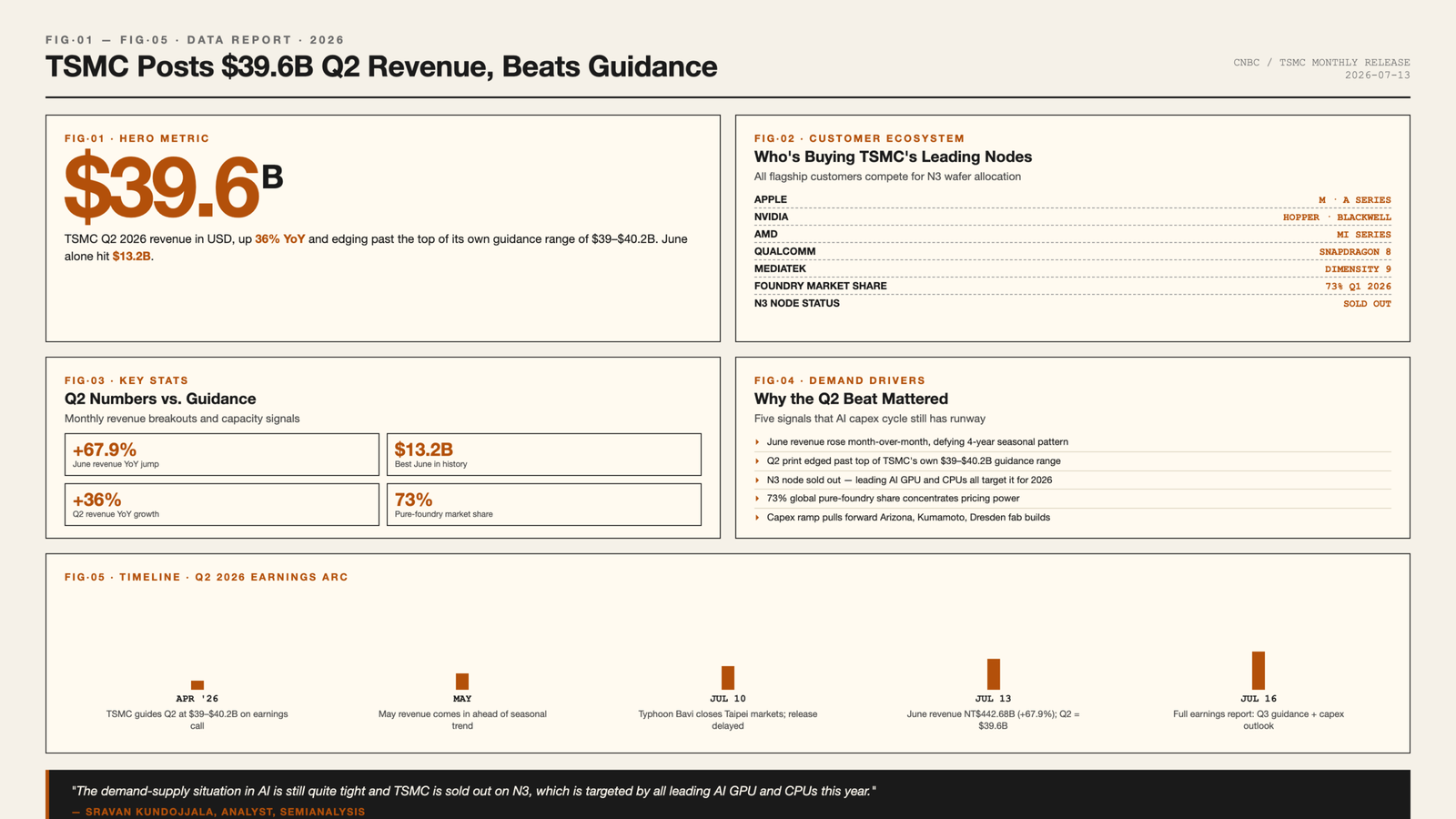The width and height of the screenshot is (1456, 819).
Task: Select the APR '26 timeline bar
Action: tap(197, 685)
